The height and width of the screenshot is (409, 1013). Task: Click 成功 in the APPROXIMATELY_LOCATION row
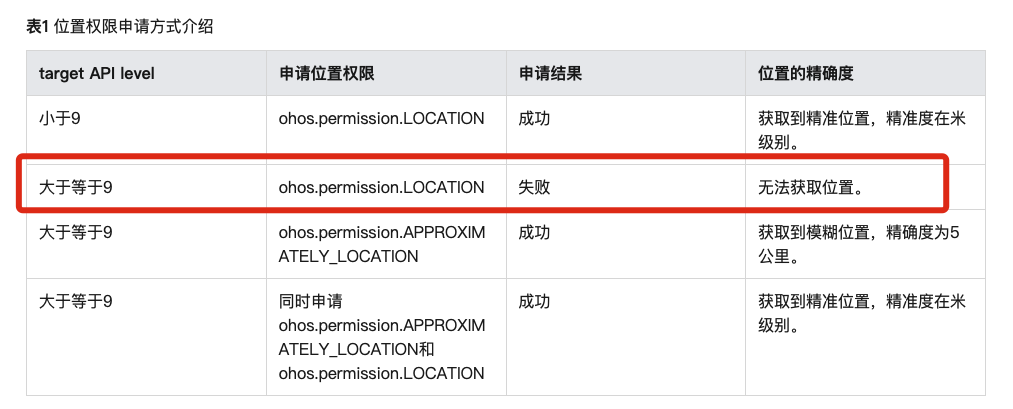pyautogui.click(x=534, y=232)
